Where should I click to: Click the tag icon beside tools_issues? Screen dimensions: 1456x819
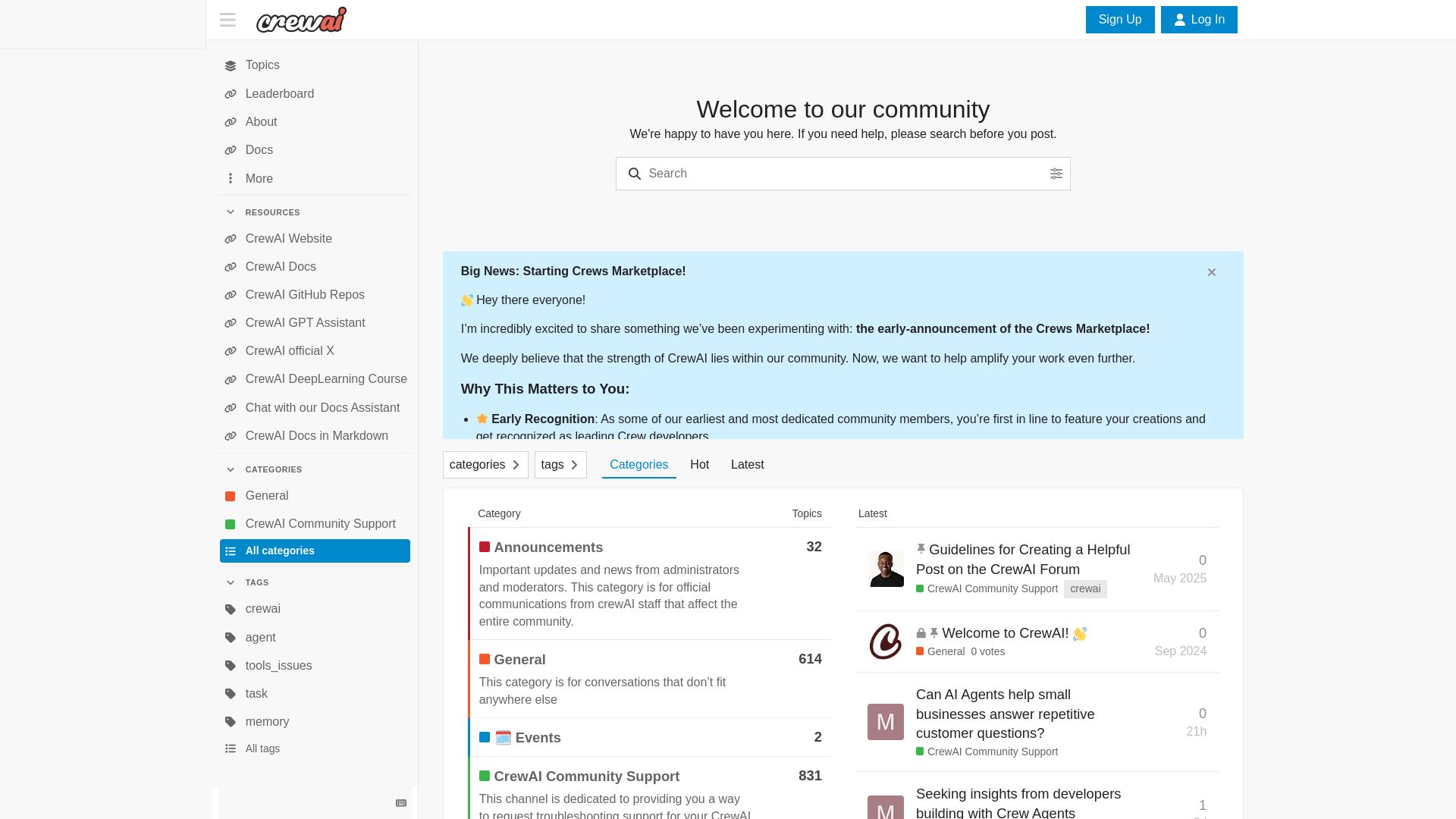click(231, 666)
